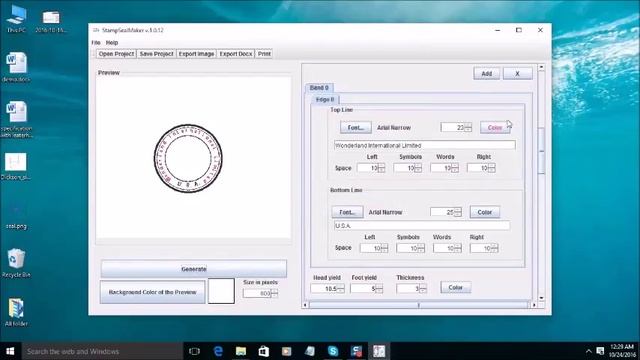This screenshot has height=360, width=640.
Task: Click the Save Project toolbar button
Action: [x=157, y=54]
